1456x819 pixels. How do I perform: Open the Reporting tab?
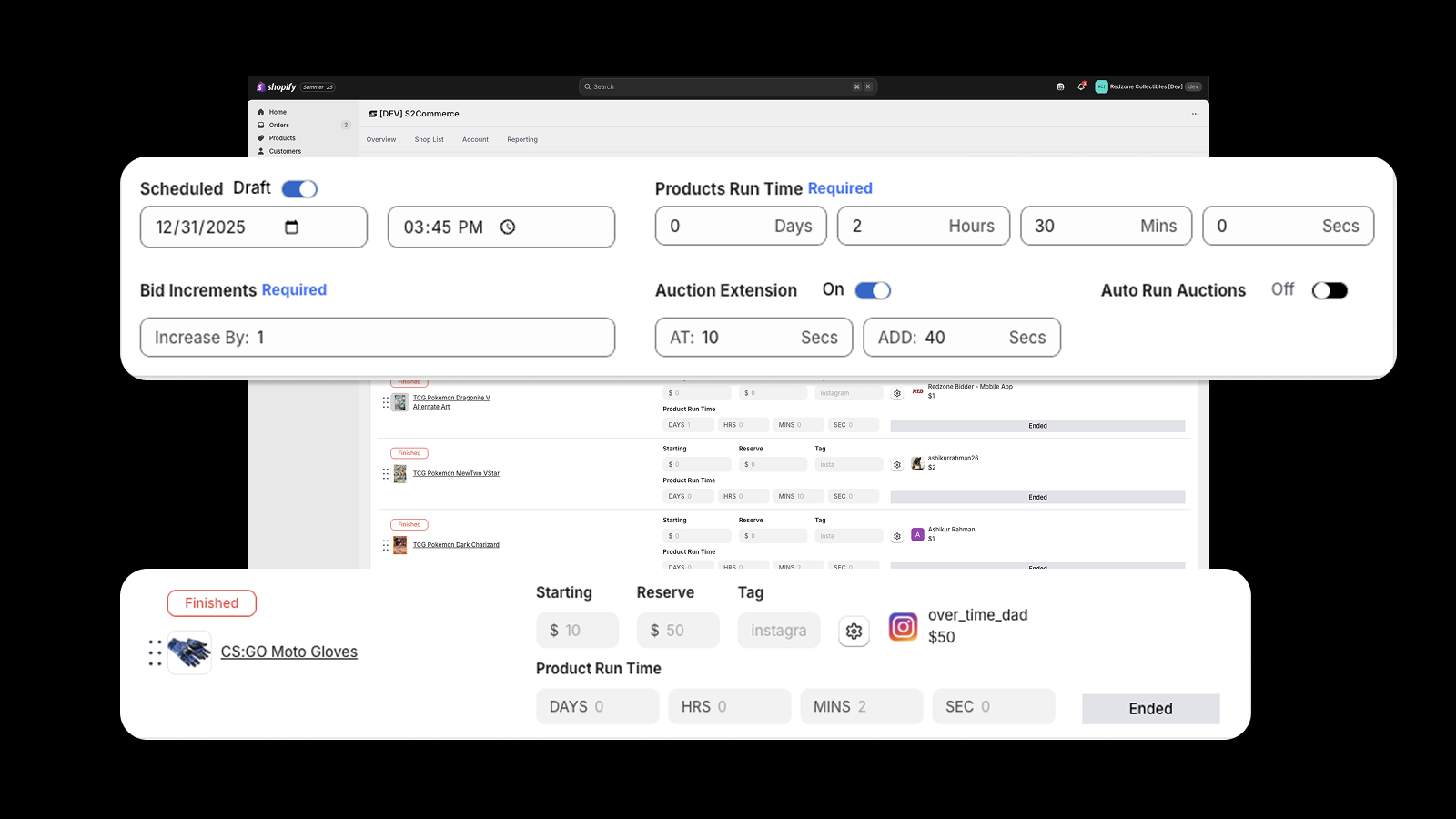(522, 139)
